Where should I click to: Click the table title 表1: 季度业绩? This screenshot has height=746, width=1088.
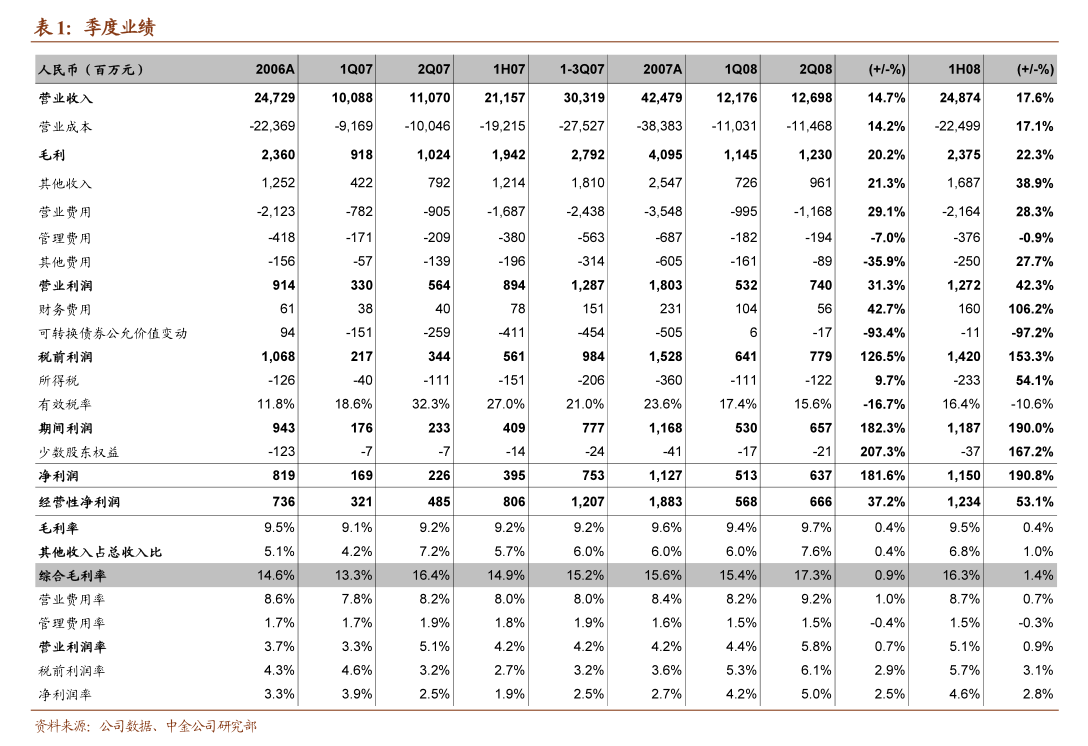94,28
